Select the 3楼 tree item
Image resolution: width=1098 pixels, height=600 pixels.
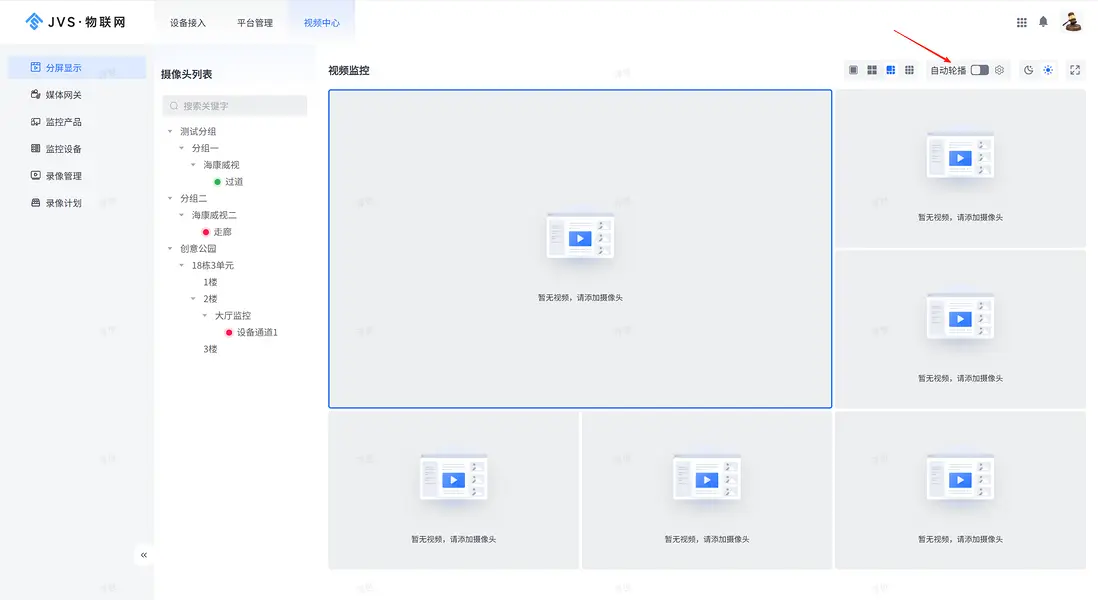point(210,349)
